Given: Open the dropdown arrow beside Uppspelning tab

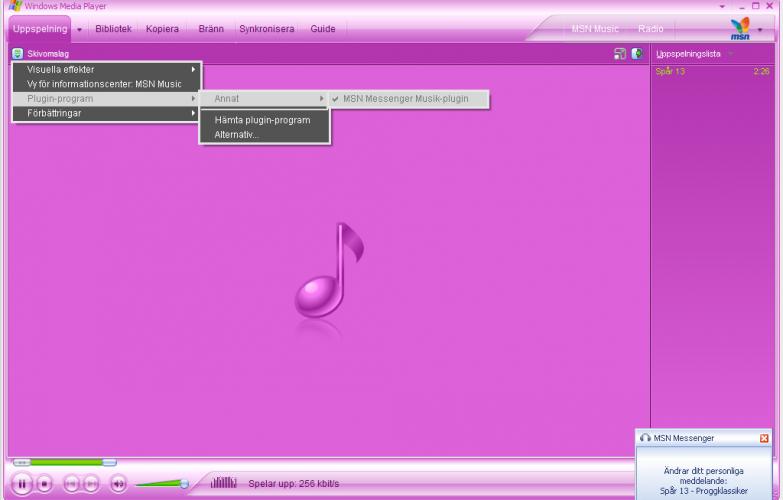Looking at the screenshot, I should pyautogui.click(x=79, y=29).
